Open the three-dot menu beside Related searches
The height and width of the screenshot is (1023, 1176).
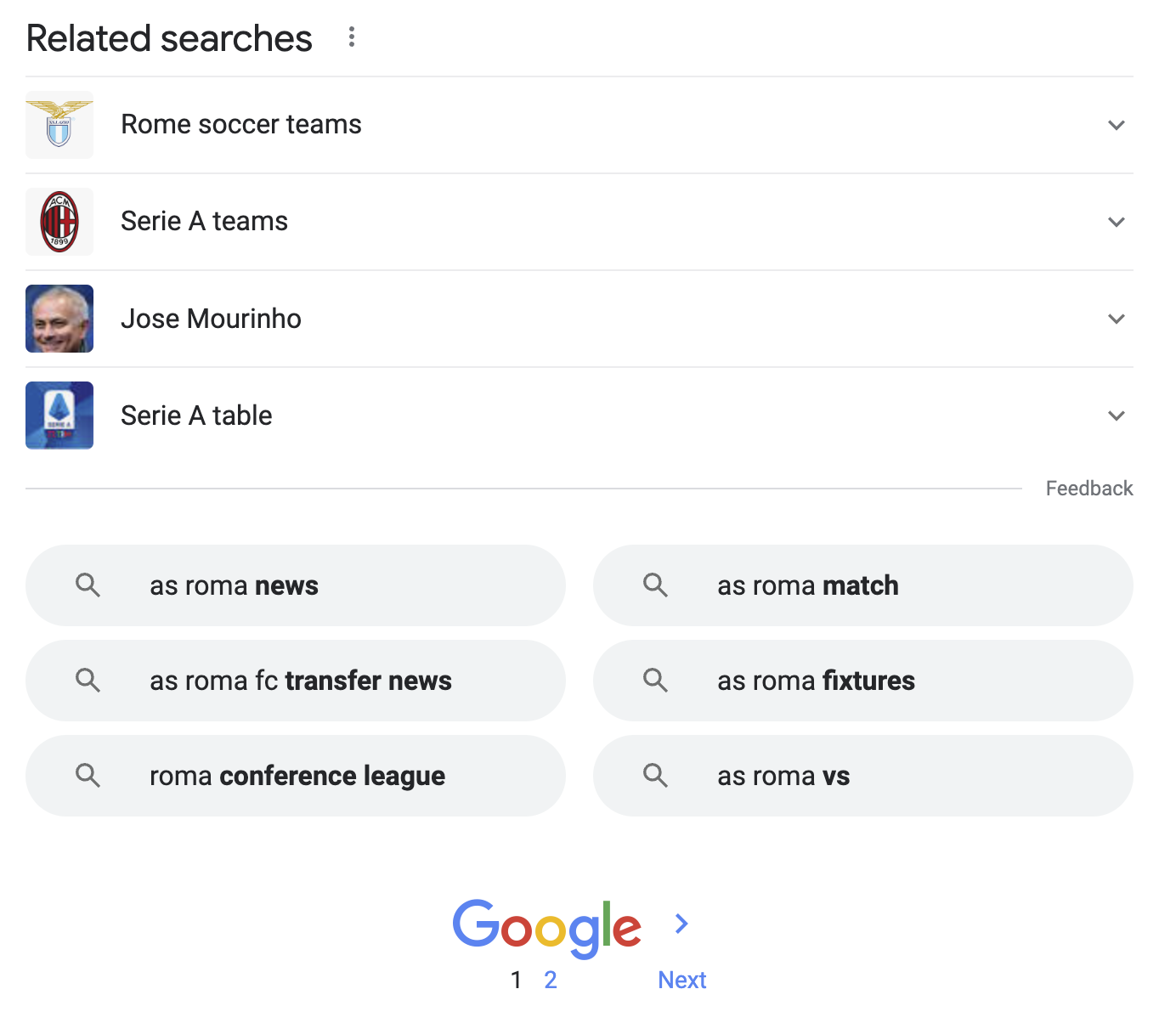click(352, 37)
